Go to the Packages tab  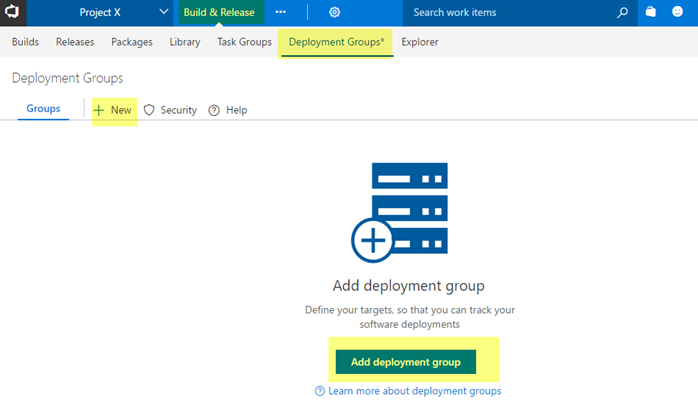coord(132,42)
